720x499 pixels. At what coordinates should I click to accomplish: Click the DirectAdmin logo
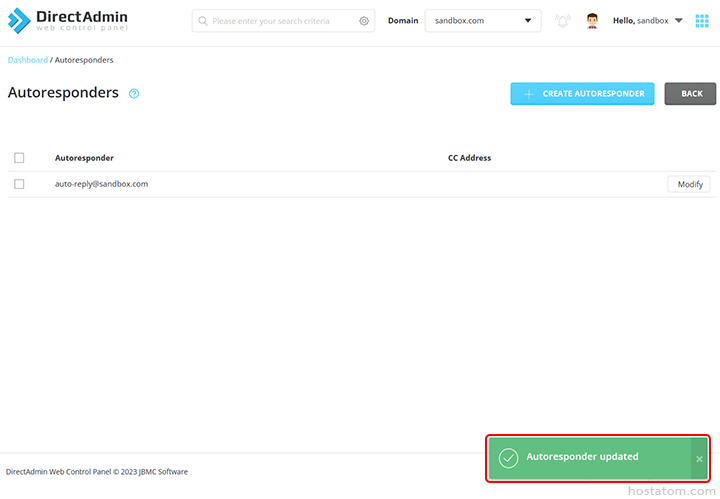click(68, 21)
